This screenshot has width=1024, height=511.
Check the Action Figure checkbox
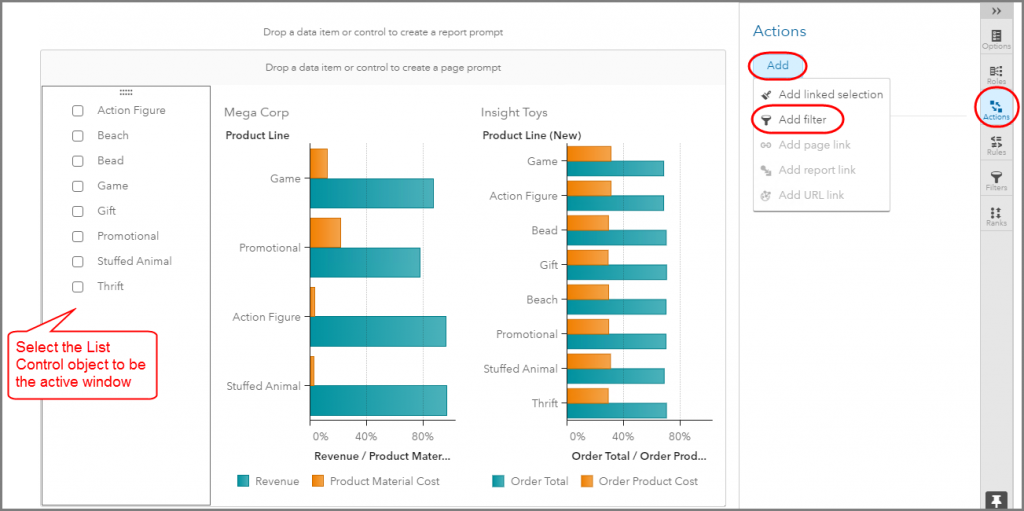[x=78, y=111]
